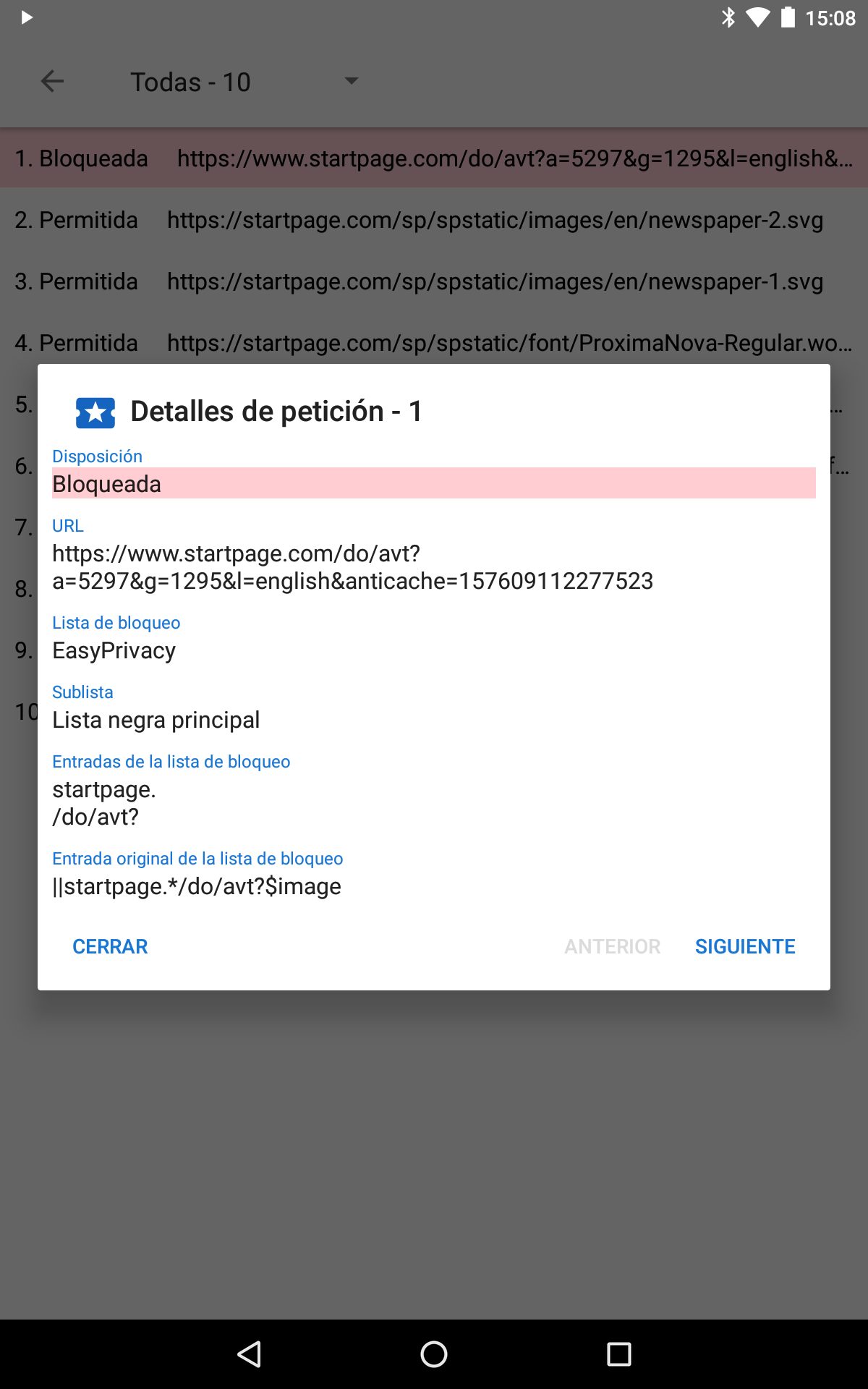
Task: Tap the battery status icon
Action: (788, 17)
